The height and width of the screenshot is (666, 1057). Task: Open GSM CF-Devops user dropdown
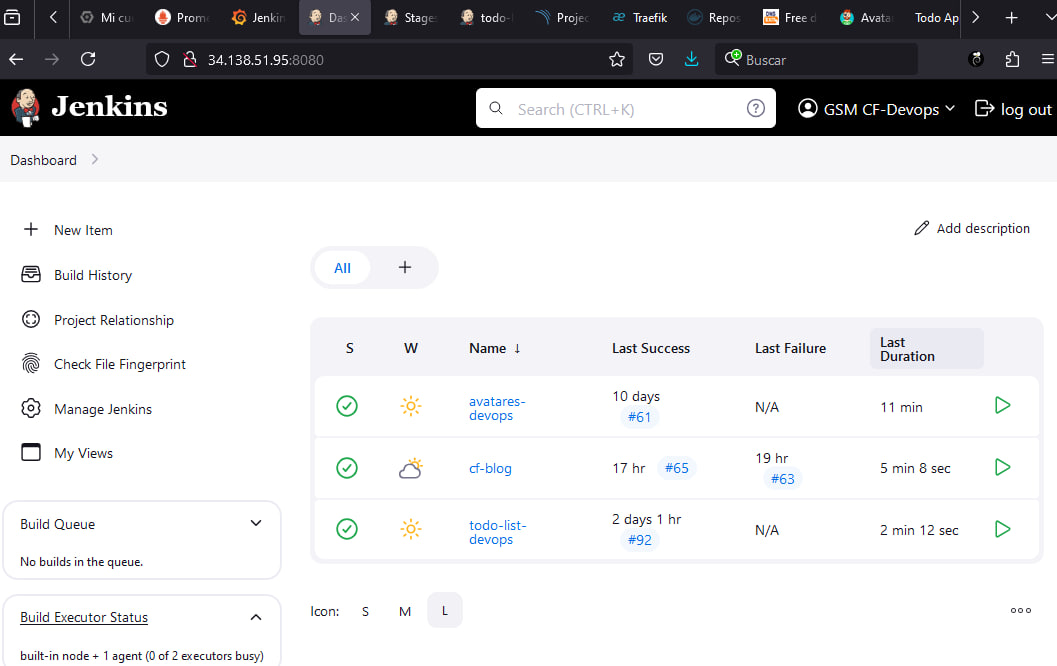(x=876, y=109)
